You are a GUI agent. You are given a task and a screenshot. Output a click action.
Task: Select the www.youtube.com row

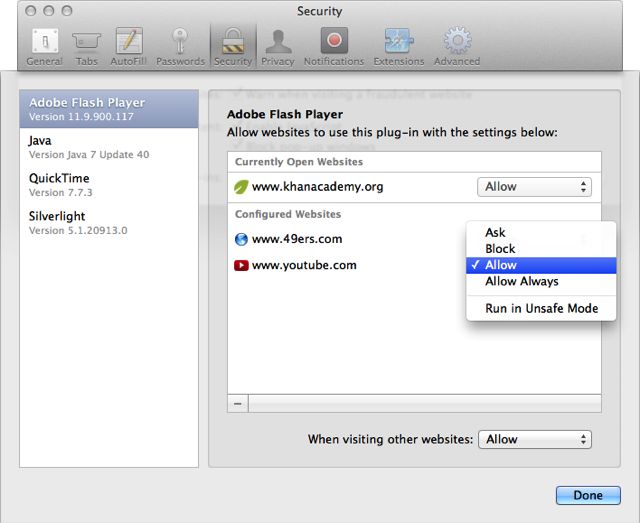(414, 265)
